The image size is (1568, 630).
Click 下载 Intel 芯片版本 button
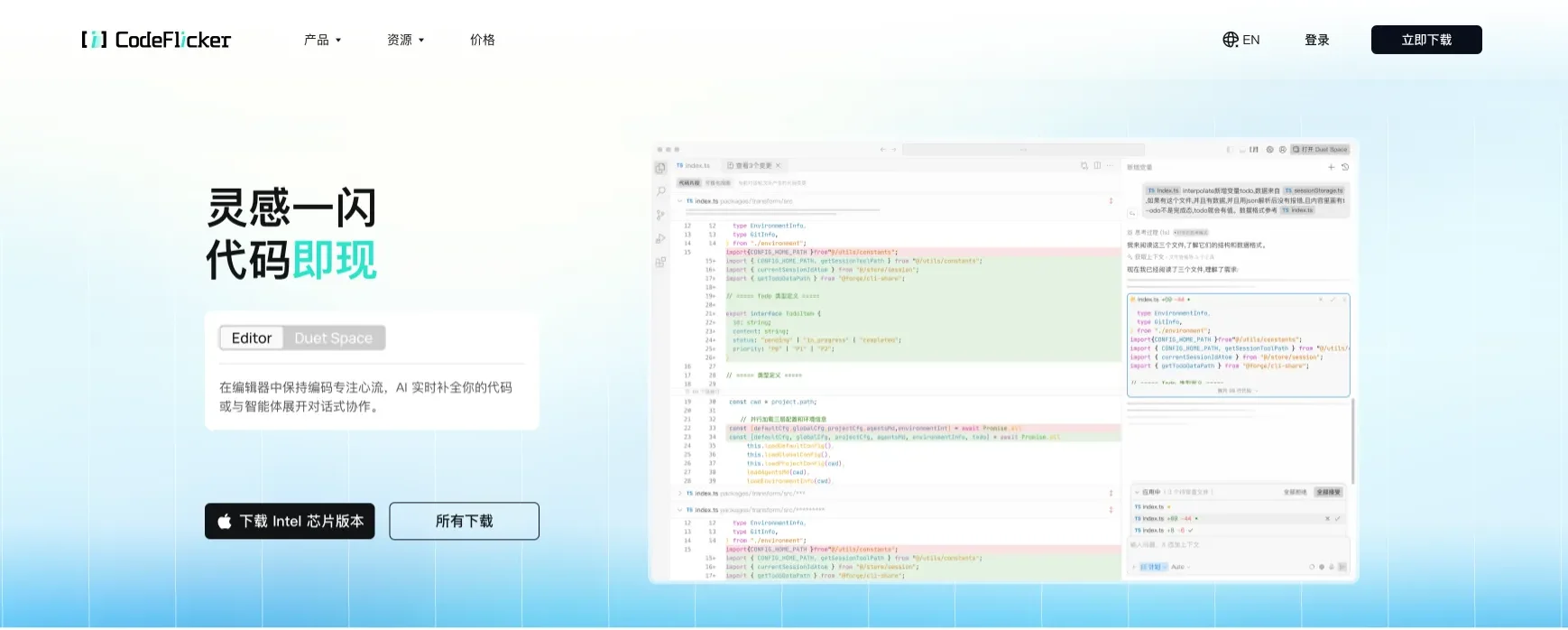tap(290, 521)
